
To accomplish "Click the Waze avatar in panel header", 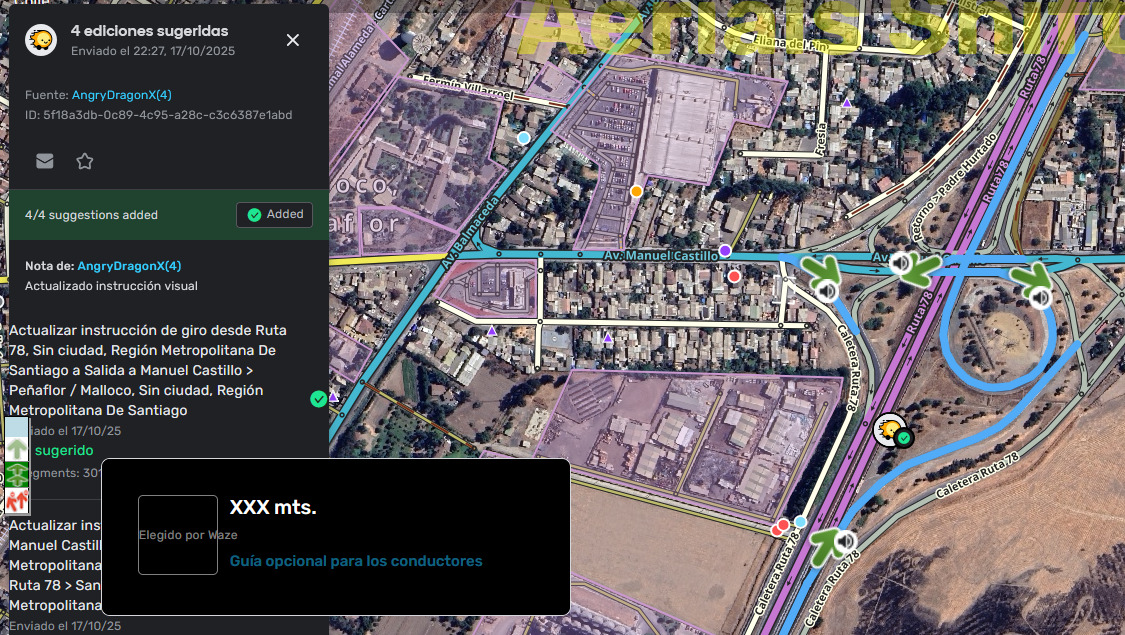I will (x=40, y=40).
